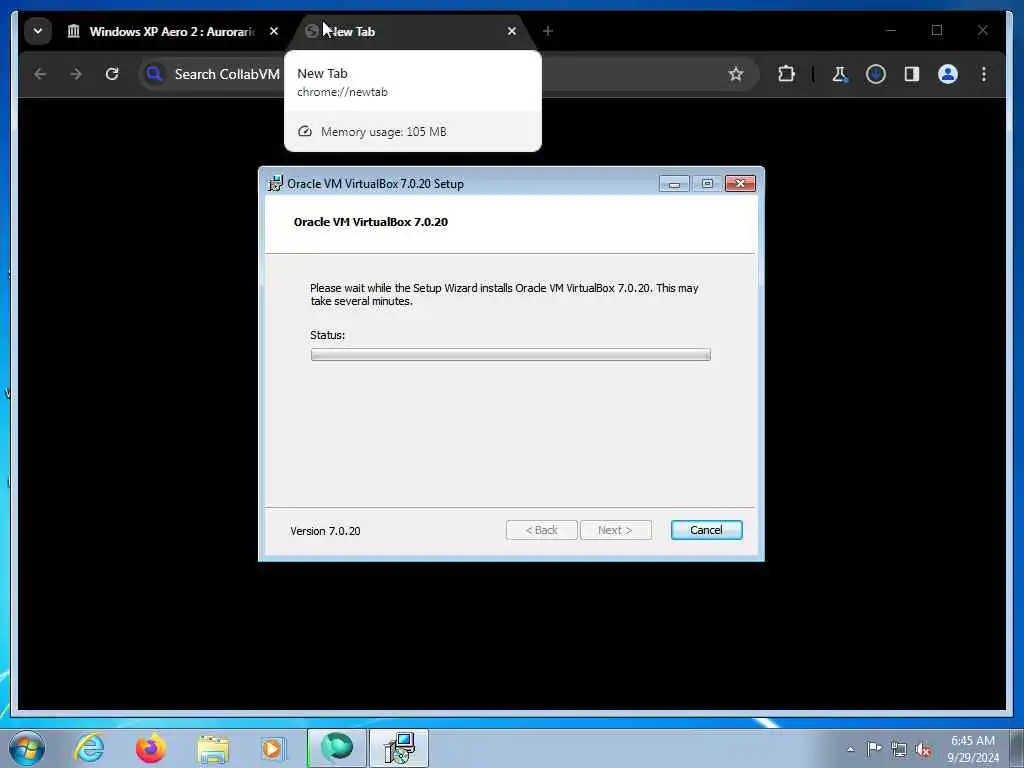1024x768 pixels.
Task: Click the Search CollabVM address bar
Action: pos(448,74)
